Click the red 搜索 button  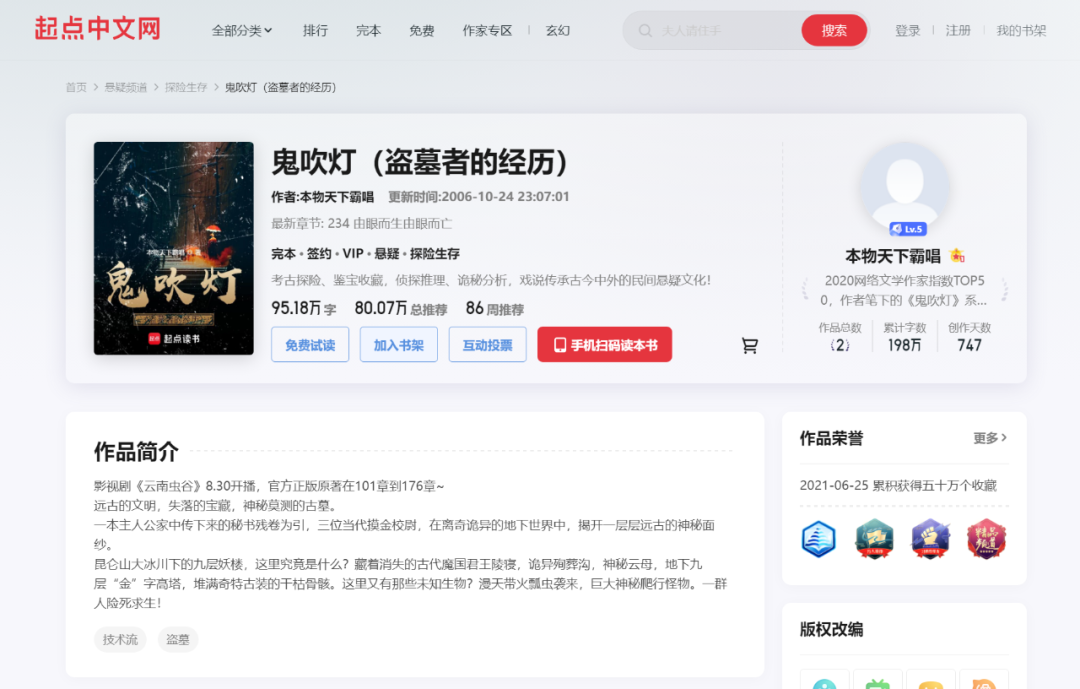click(x=834, y=30)
